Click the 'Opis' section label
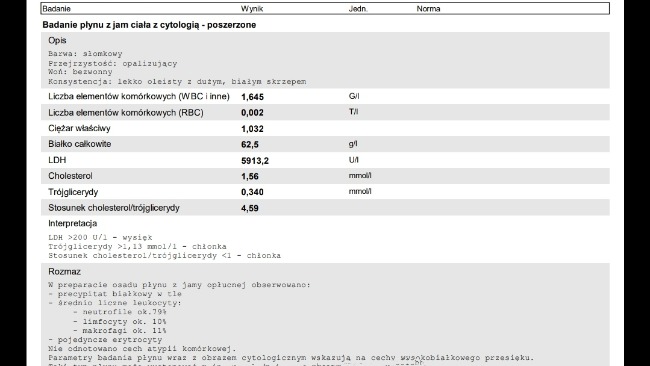Viewport: 650px width, 366px height. click(x=57, y=41)
